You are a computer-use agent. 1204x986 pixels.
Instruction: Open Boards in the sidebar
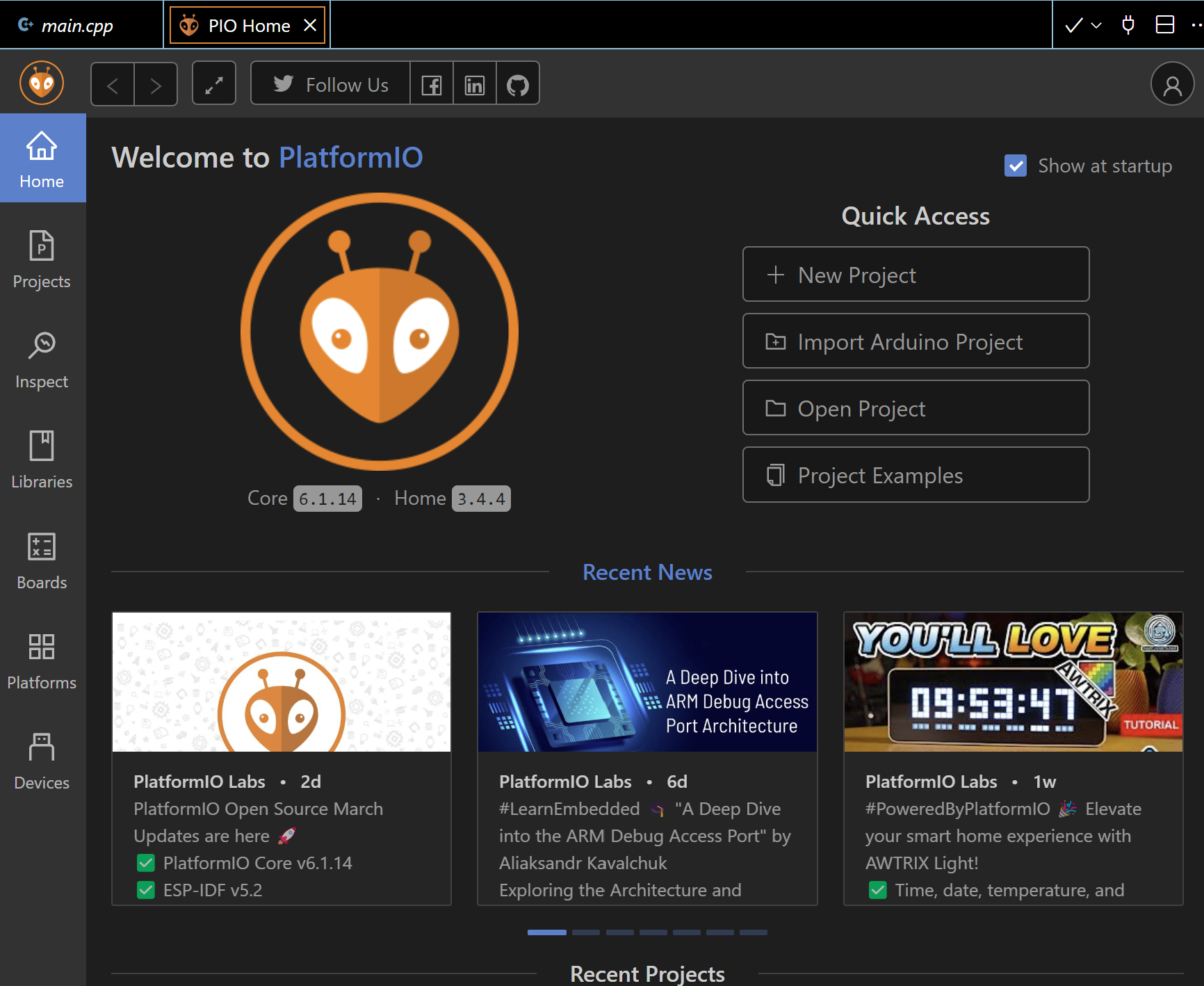[x=42, y=560]
